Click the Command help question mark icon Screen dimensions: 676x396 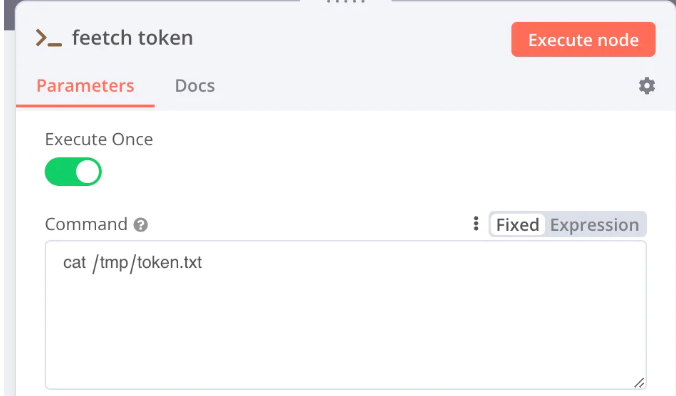click(x=141, y=225)
